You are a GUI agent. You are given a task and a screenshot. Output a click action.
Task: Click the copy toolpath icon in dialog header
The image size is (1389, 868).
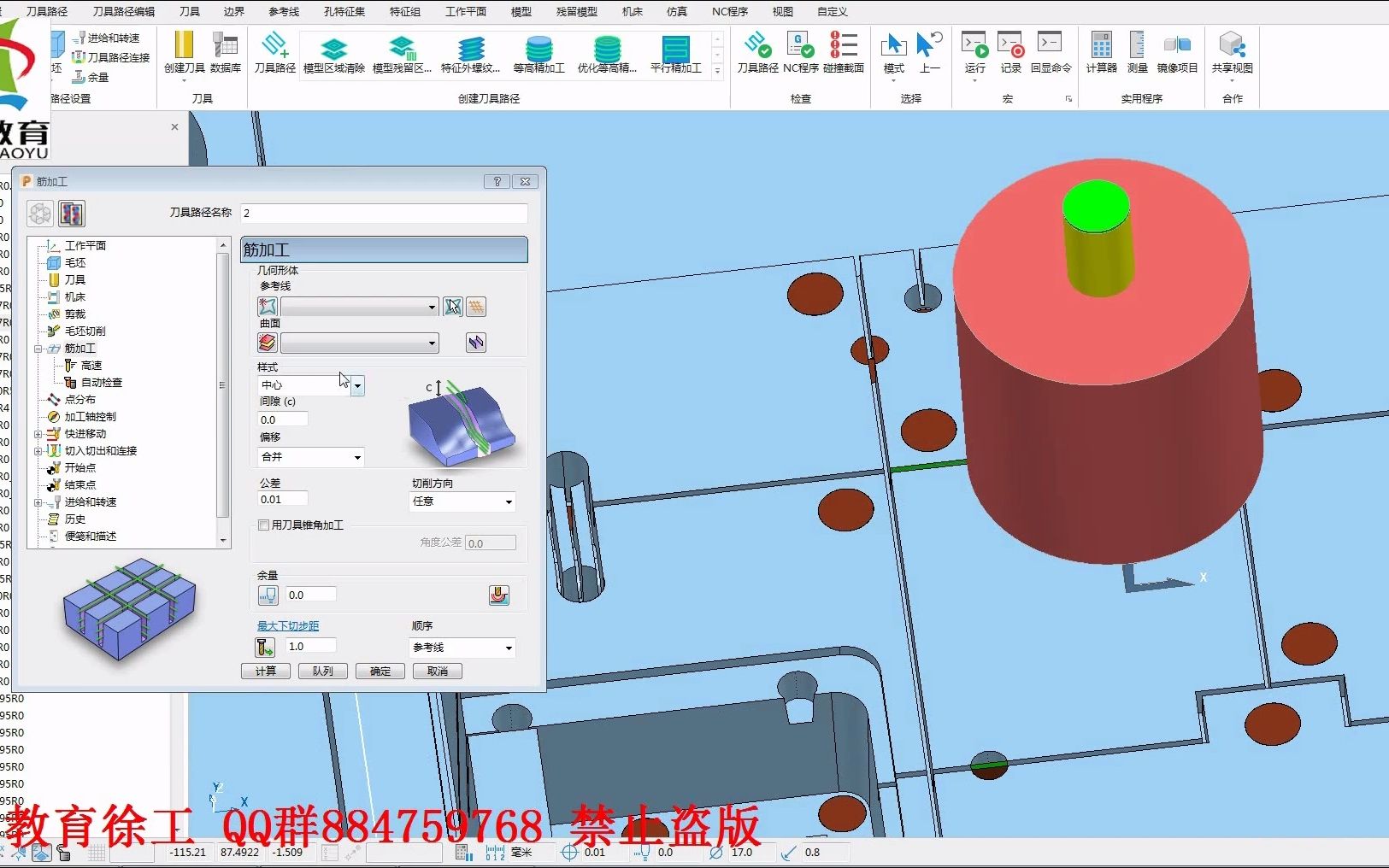pos(72,214)
